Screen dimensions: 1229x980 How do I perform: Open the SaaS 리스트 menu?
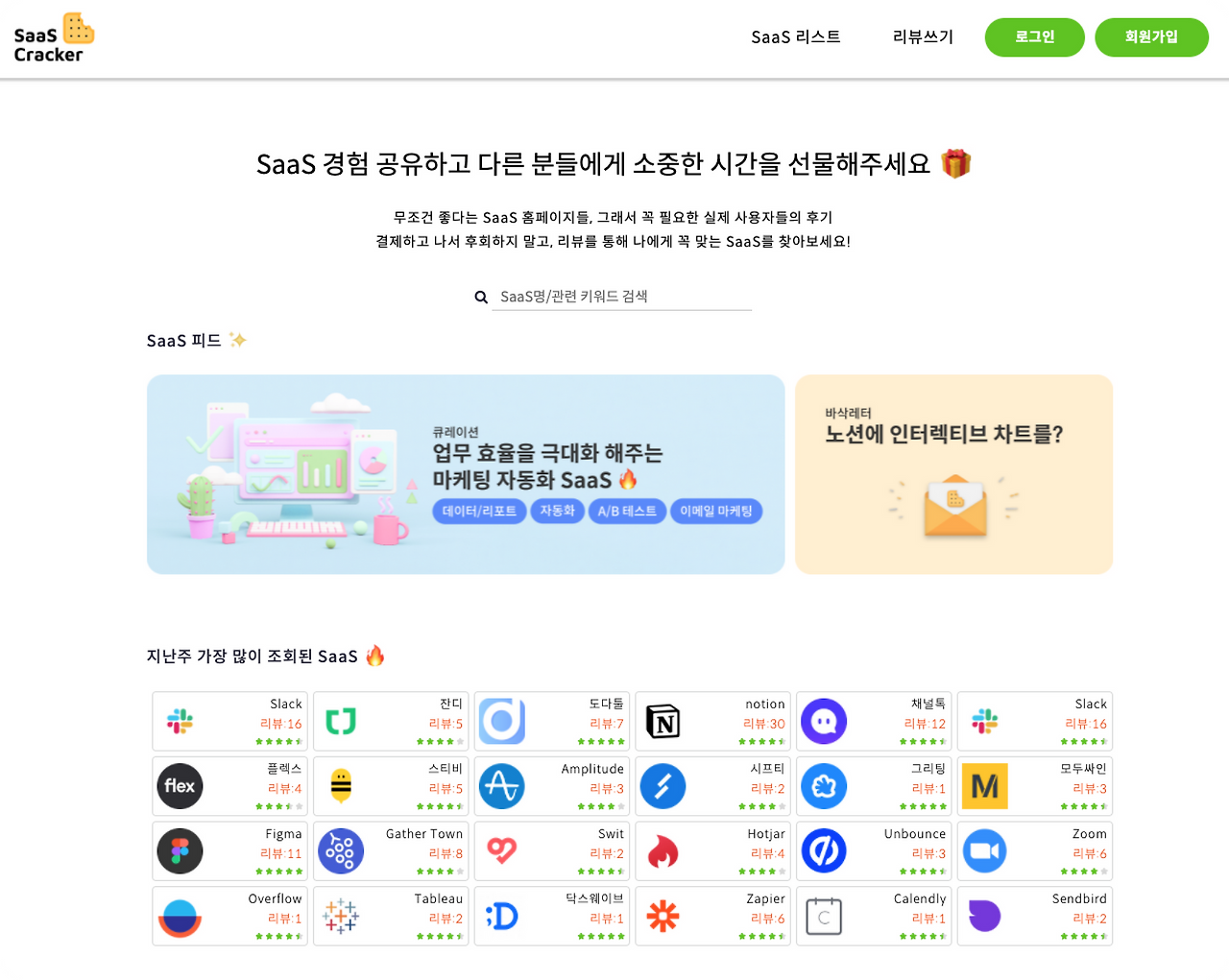click(796, 36)
